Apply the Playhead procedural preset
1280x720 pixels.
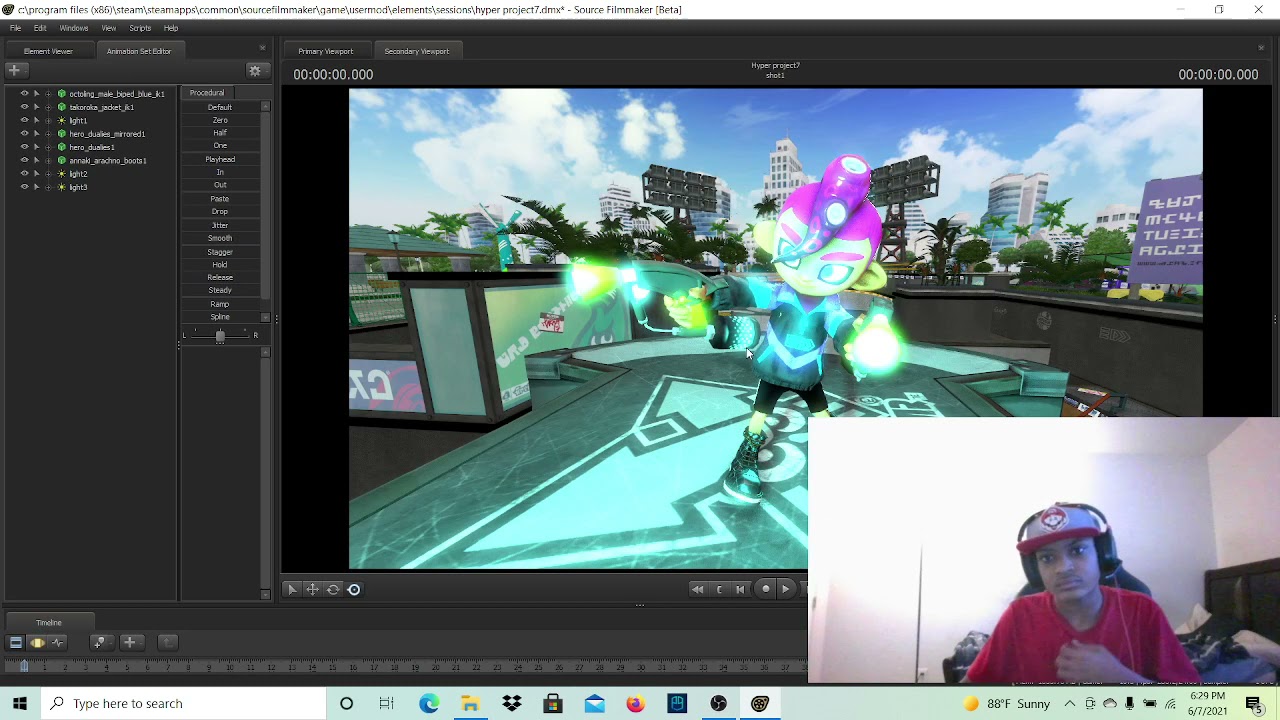(x=220, y=159)
